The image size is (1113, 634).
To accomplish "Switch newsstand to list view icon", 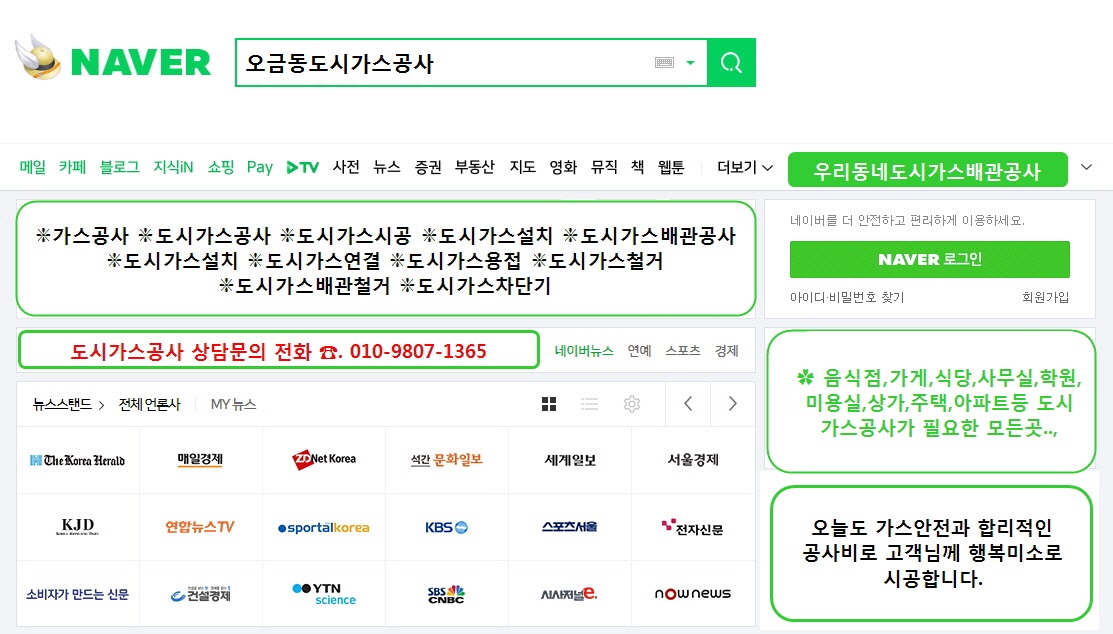I will tap(589, 404).
